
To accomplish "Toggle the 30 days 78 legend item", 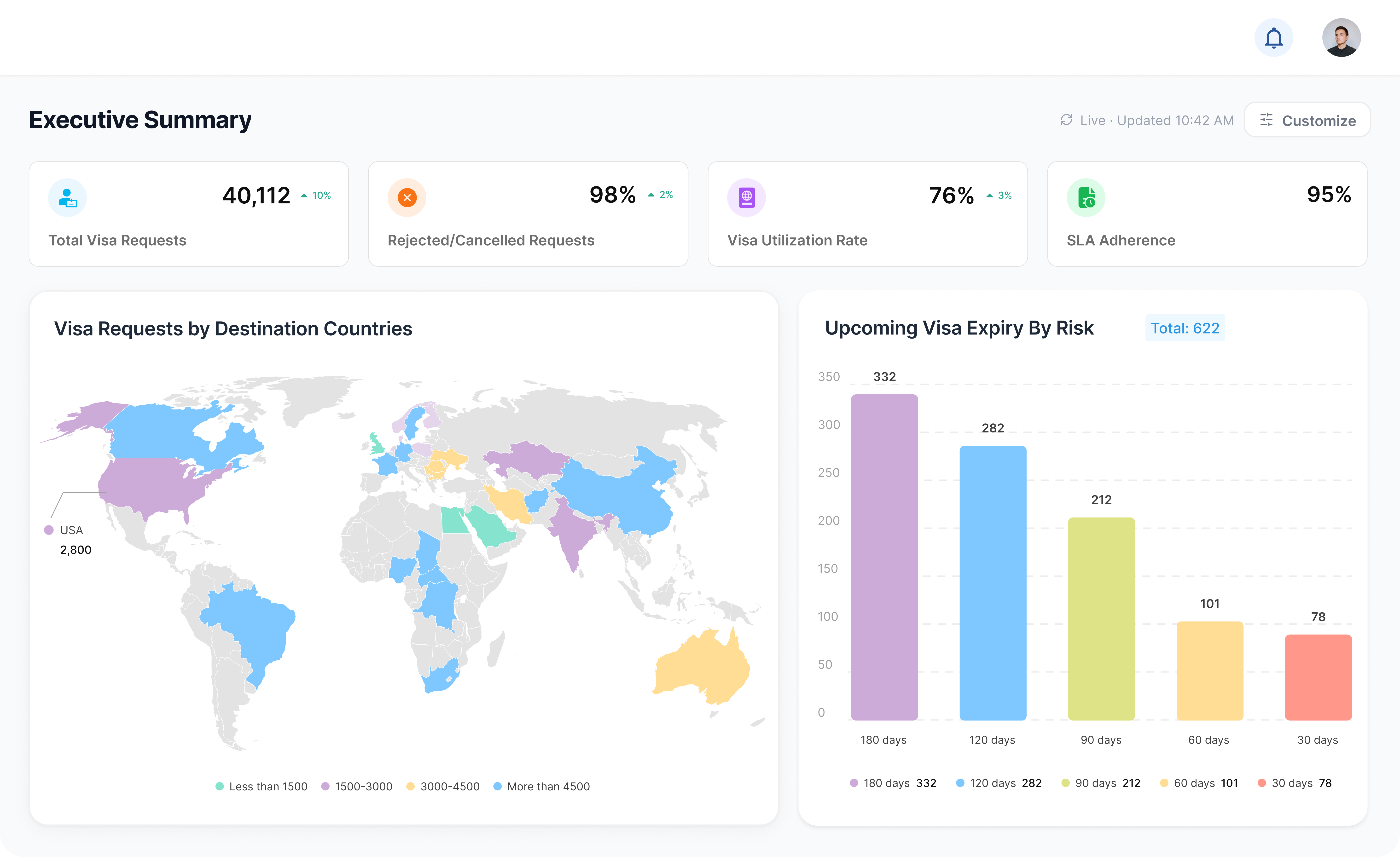I will (1295, 783).
